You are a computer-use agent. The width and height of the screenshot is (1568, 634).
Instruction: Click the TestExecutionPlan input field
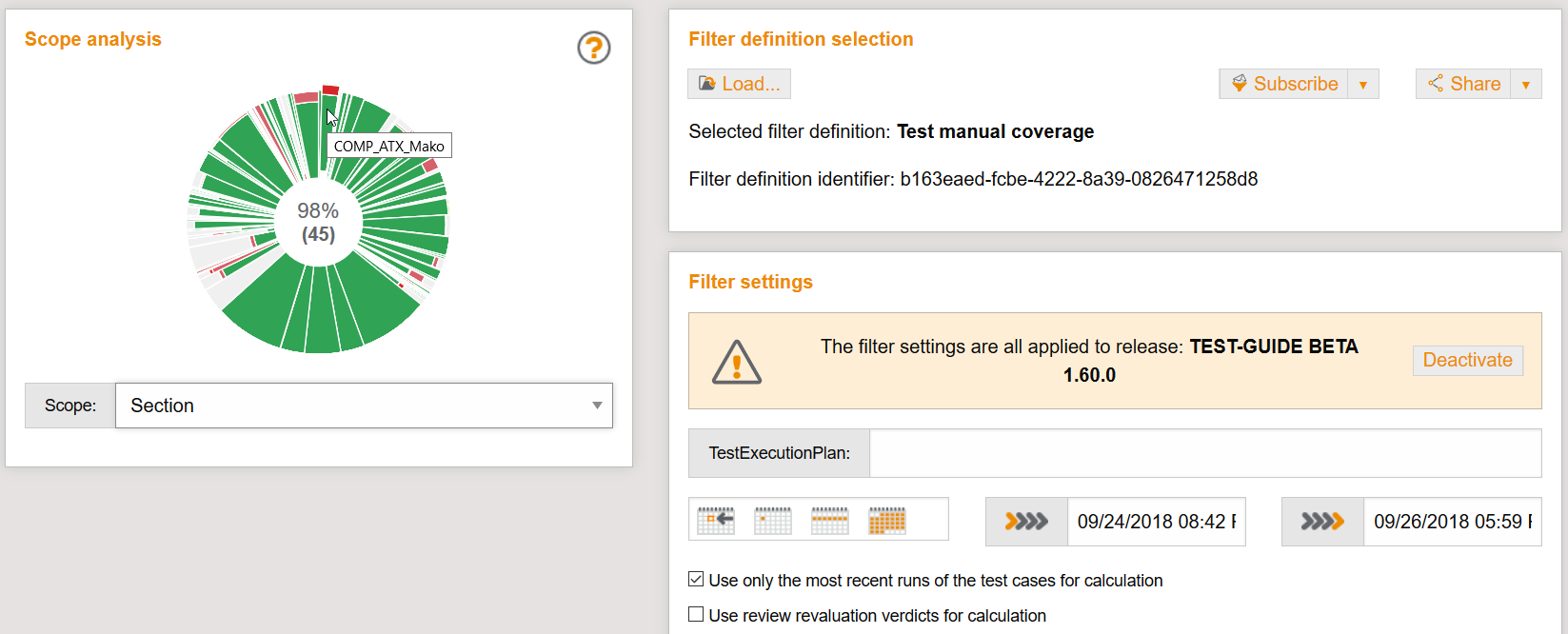[x=1204, y=453]
